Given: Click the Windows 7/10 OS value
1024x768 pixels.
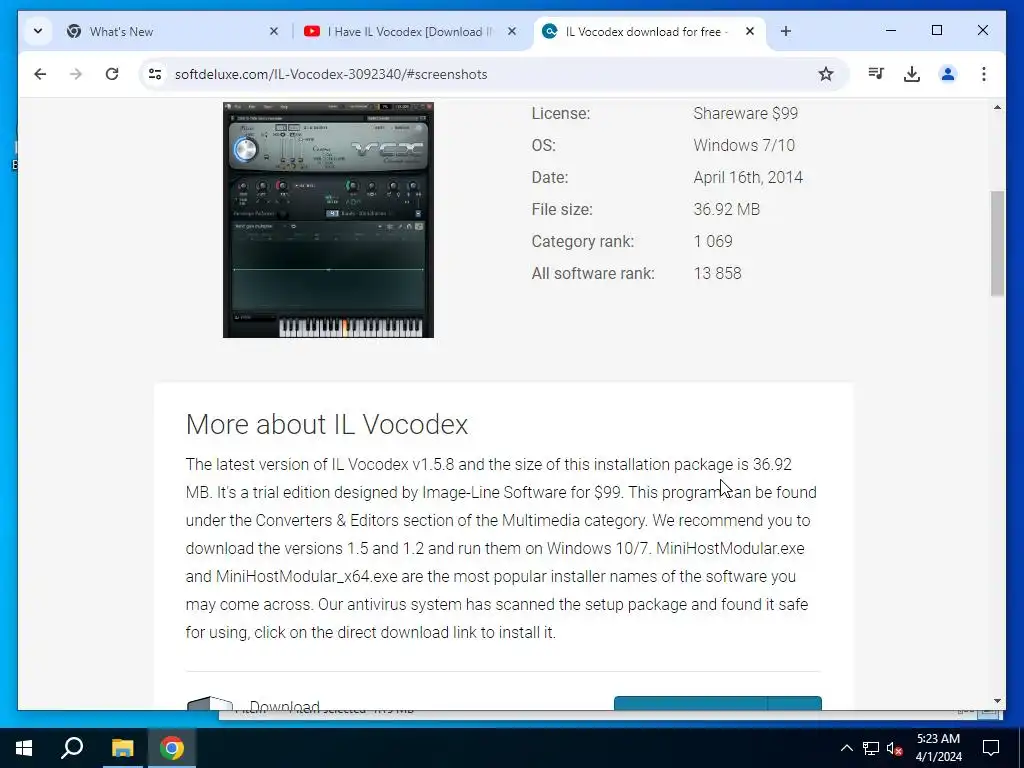Looking at the screenshot, I should click(x=744, y=145).
